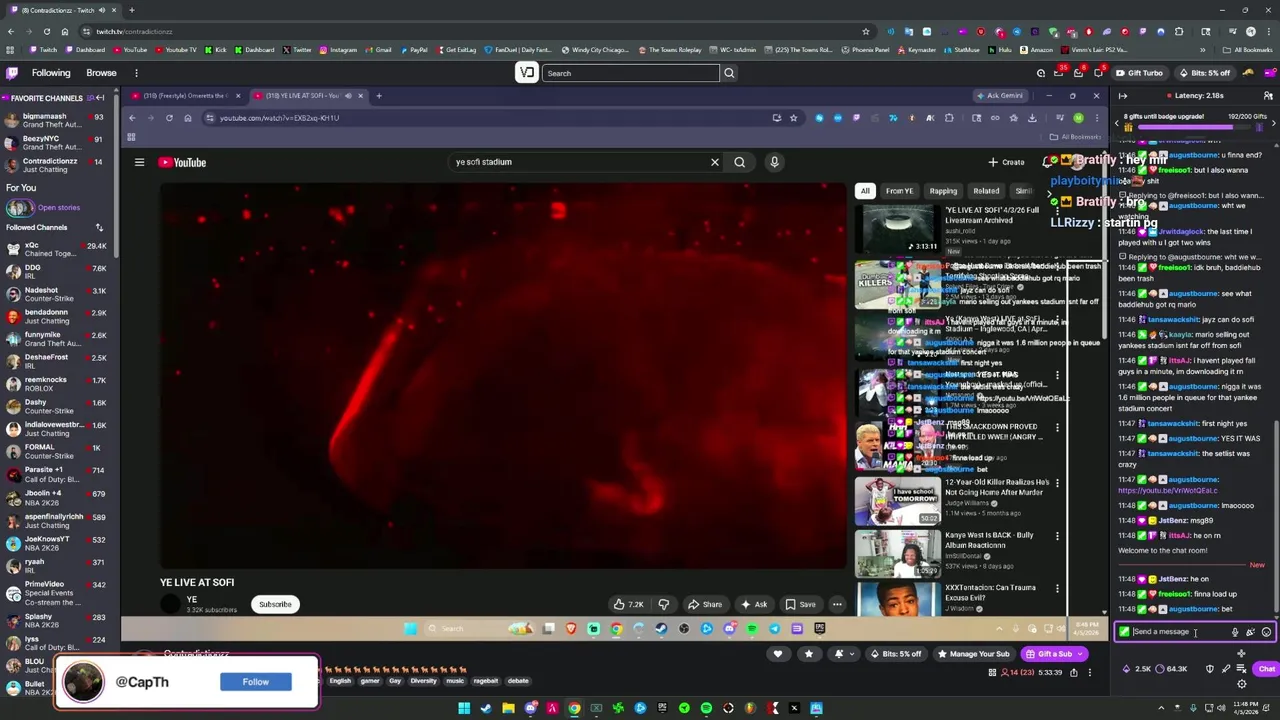Open a new tab in streamed browser
The width and height of the screenshot is (1280, 720).
click(x=378, y=96)
